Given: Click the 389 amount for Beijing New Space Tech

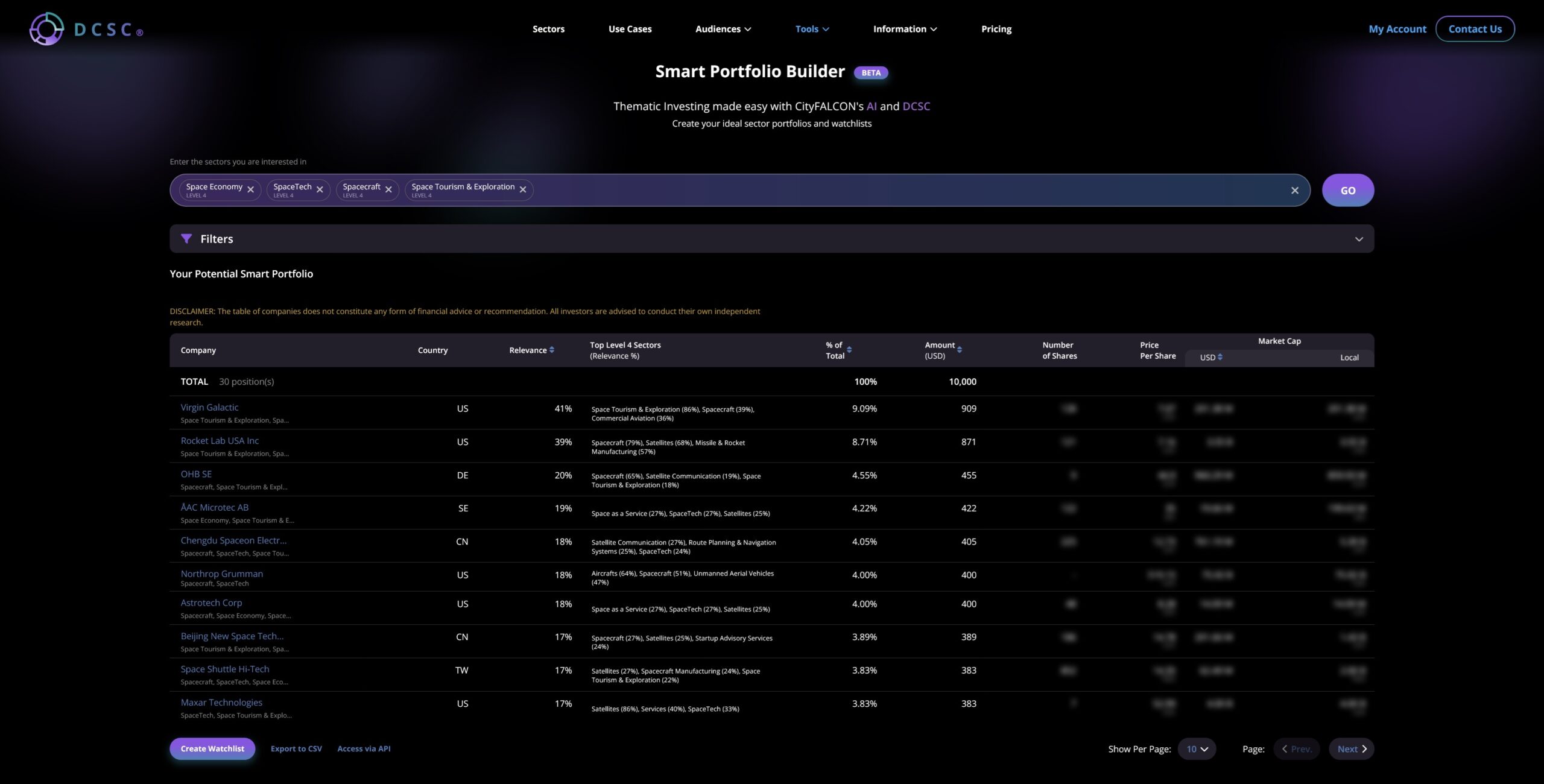Looking at the screenshot, I should pyautogui.click(x=969, y=637).
